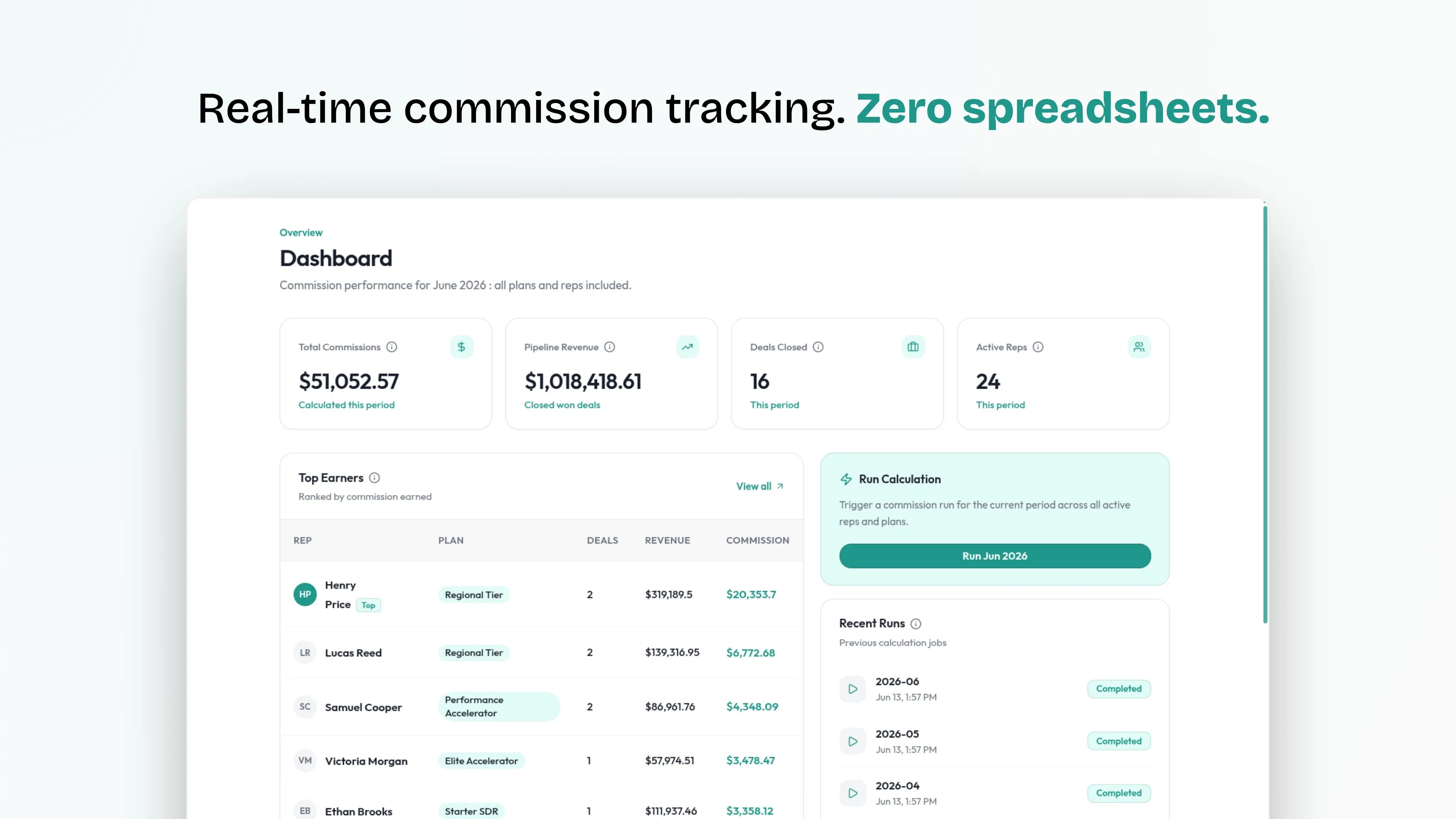Click Henry Price's HP avatar
The height and width of the screenshot is (819, 1456).
pos(305,595)
